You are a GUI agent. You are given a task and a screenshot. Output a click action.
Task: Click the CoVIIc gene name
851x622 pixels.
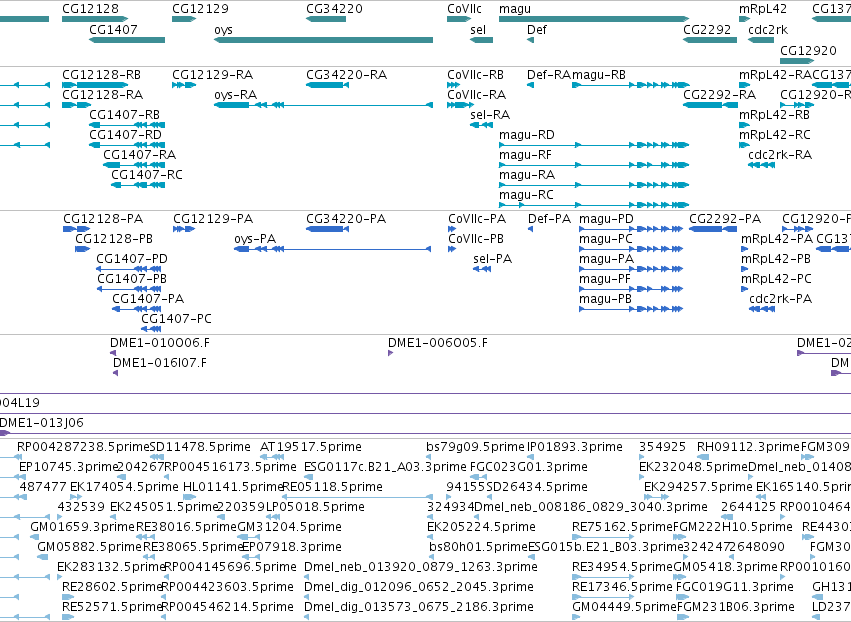coord(464,9)
